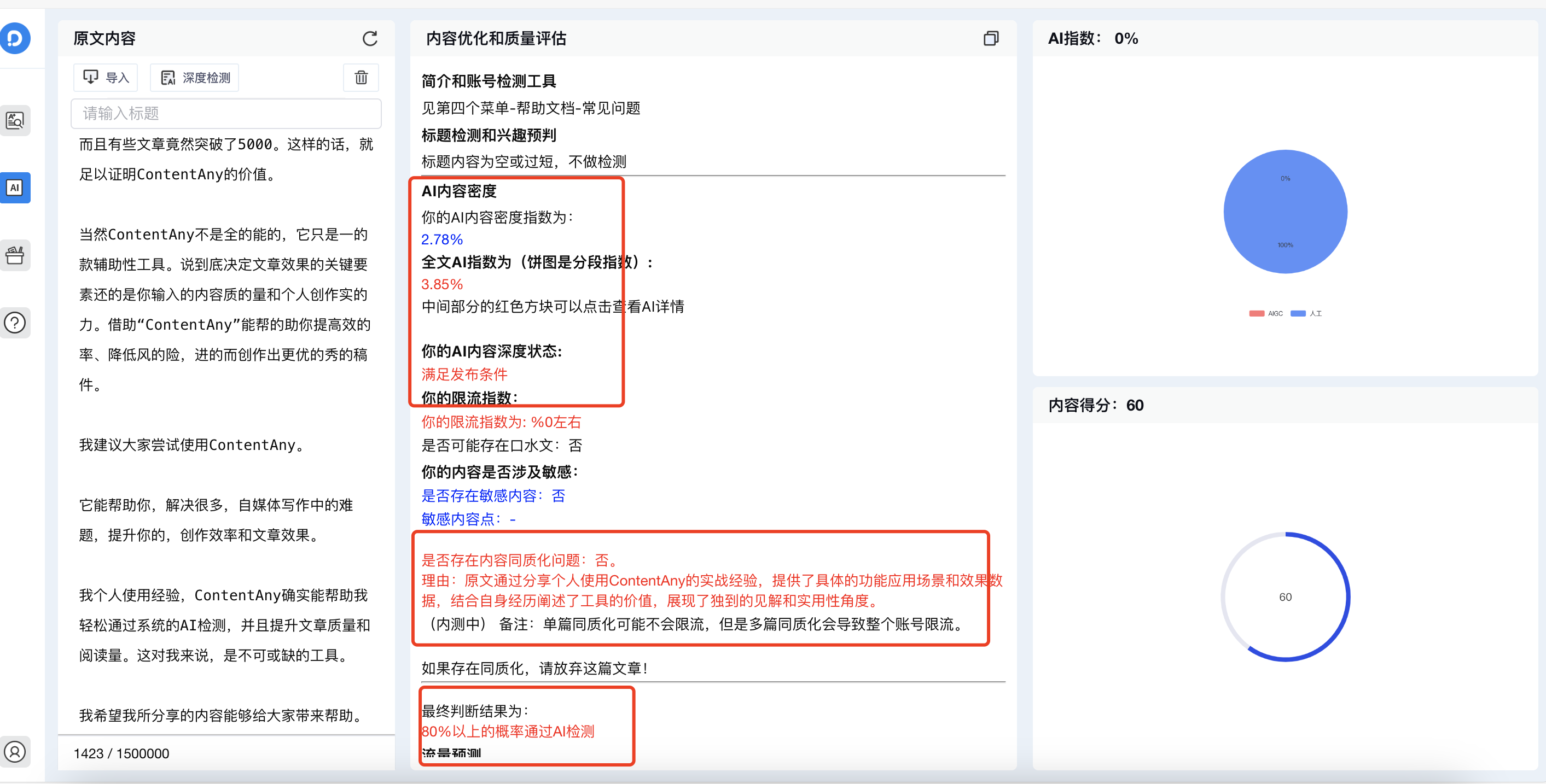Open the toolbox sidebar icon
Image resolution: width=1546 pixels, height=784 pixels.
tap(15, 255)
